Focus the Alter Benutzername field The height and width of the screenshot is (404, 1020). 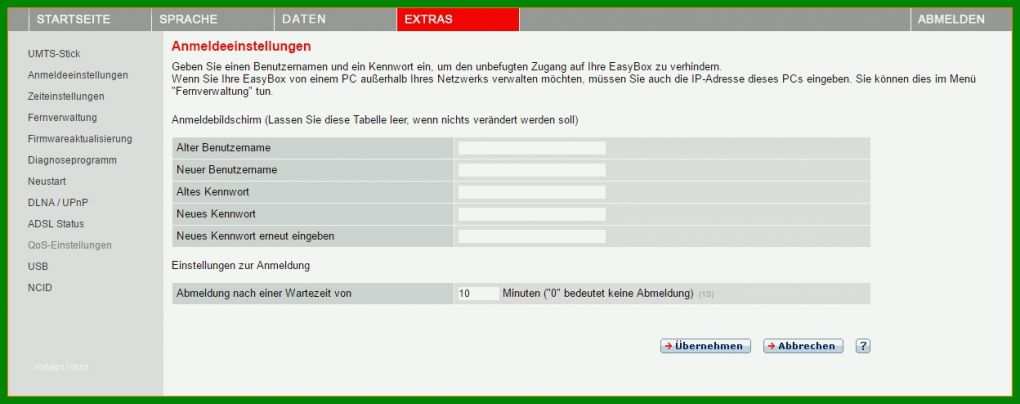[531, 148]
